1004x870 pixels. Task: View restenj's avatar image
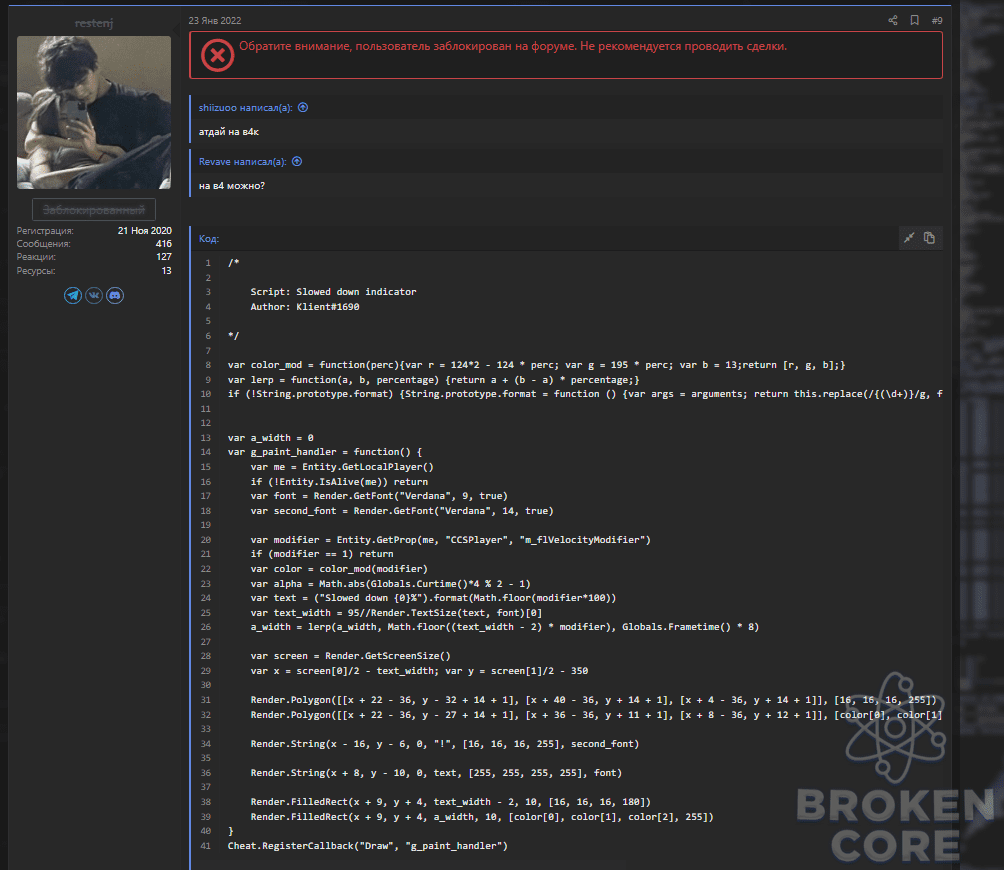point(93,112)
